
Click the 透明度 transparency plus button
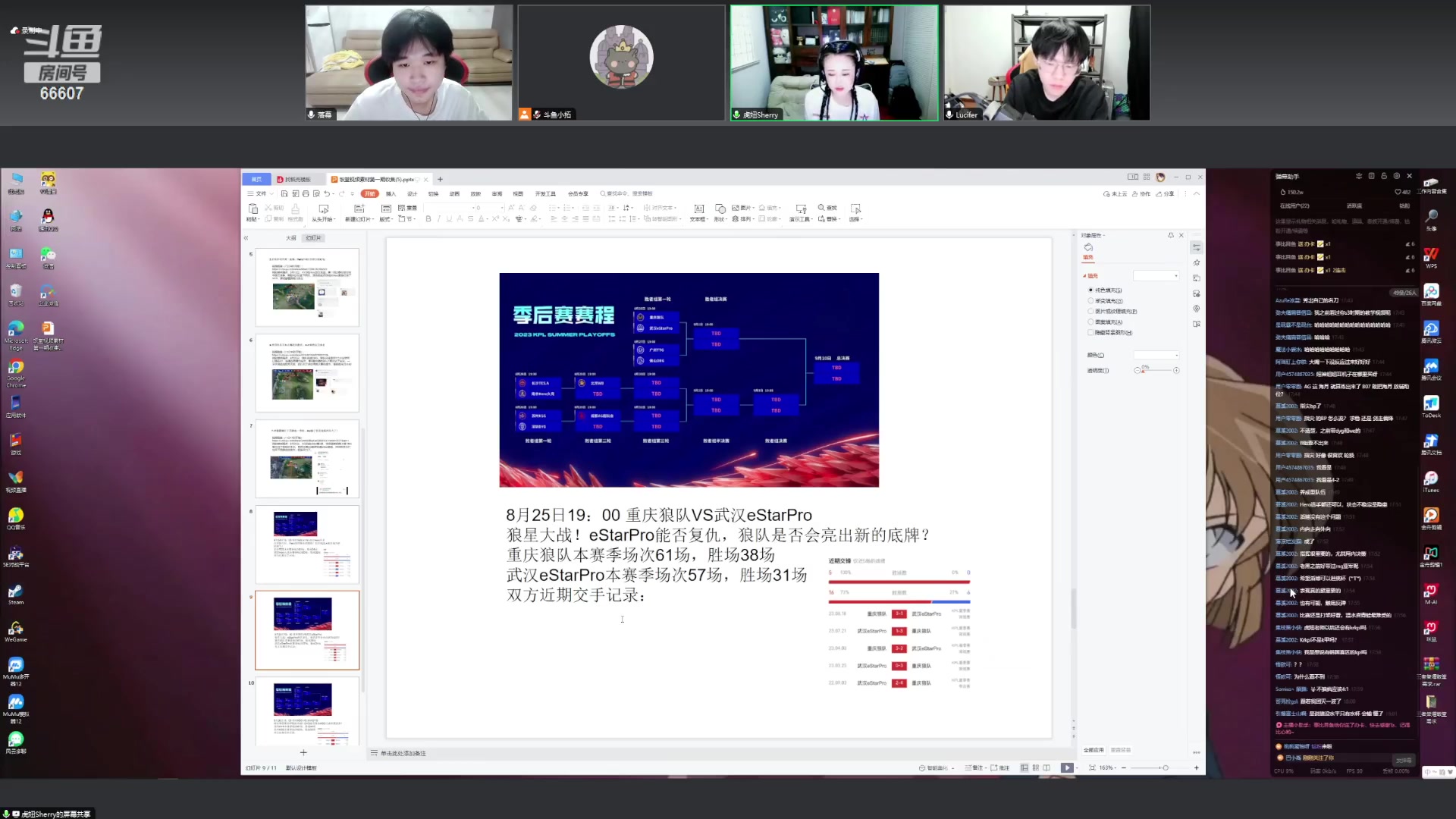point(1176,371)
